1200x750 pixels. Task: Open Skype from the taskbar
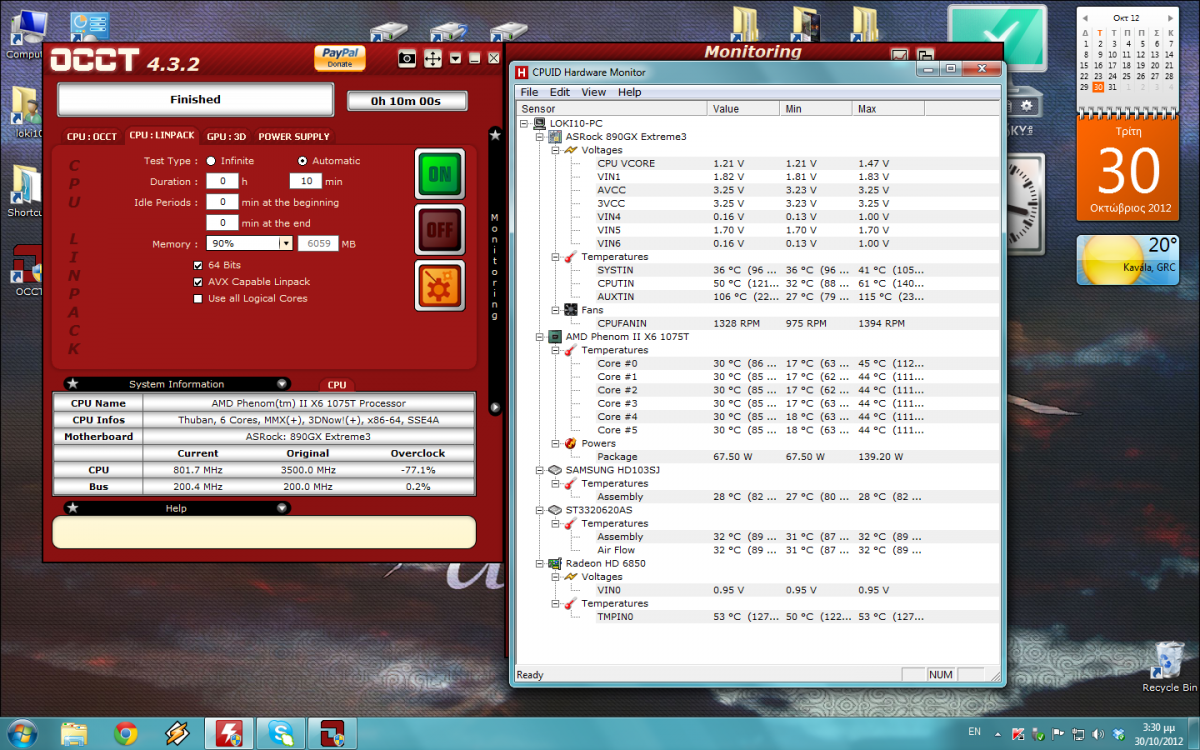(280, 733)
